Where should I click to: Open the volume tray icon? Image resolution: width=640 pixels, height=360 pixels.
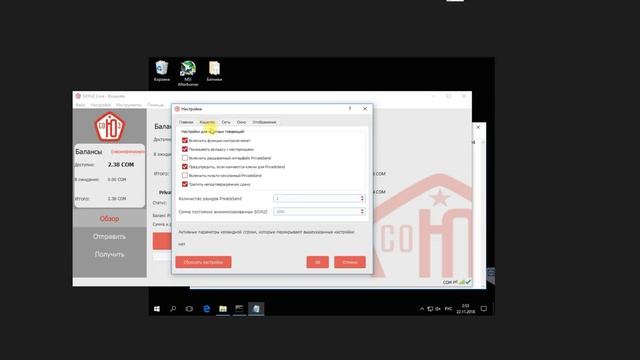click(438, 309)
